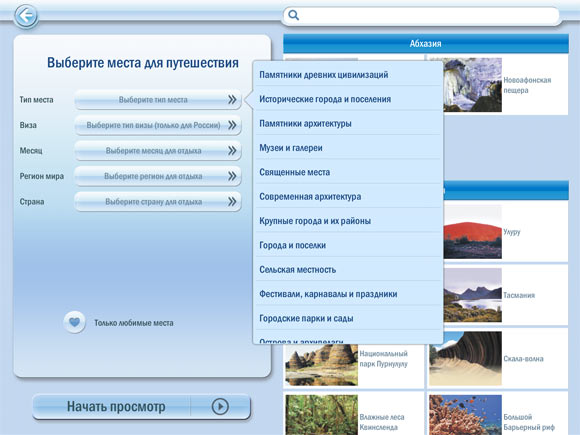Expand the Виза type selector
580x435 pixels.
click(158, 125)
